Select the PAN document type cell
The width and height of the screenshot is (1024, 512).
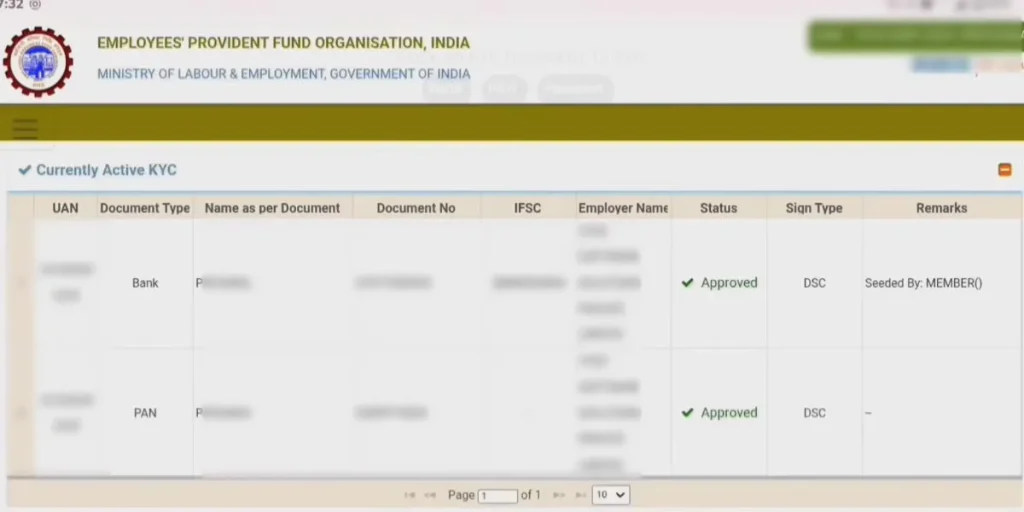[x=145, y=413]
